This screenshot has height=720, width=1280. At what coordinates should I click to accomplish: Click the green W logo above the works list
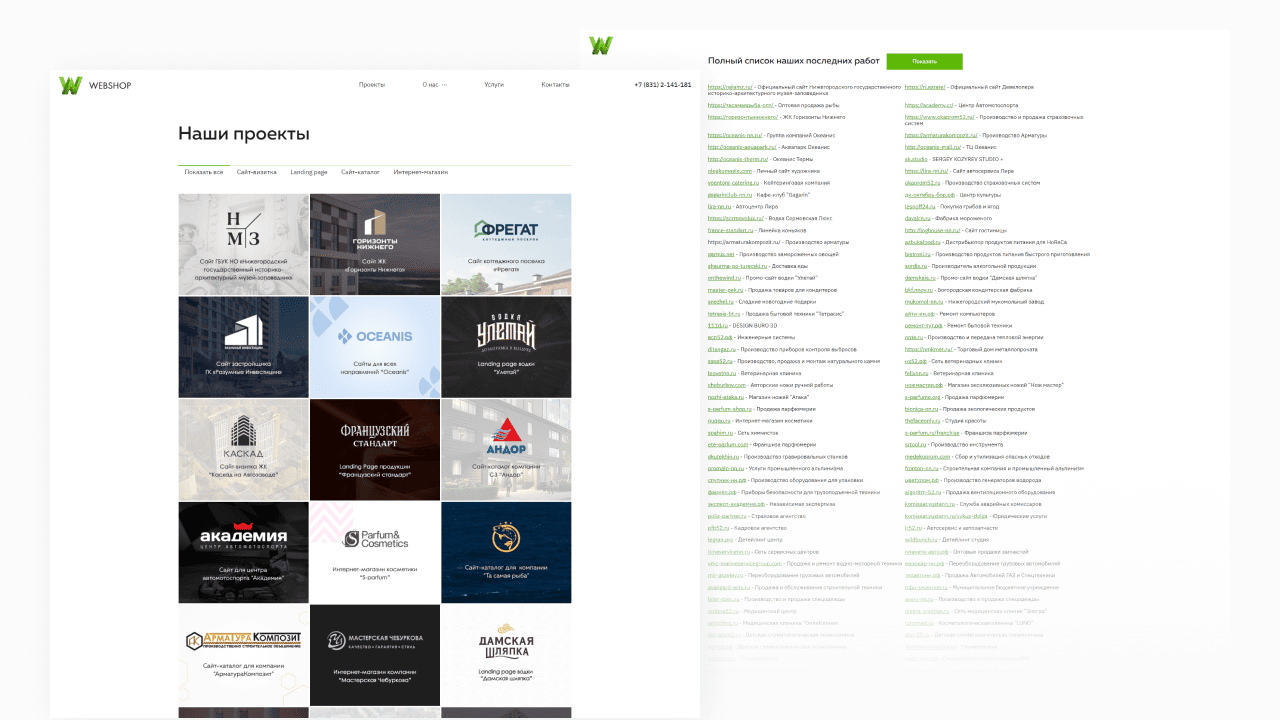coord(601,46)
